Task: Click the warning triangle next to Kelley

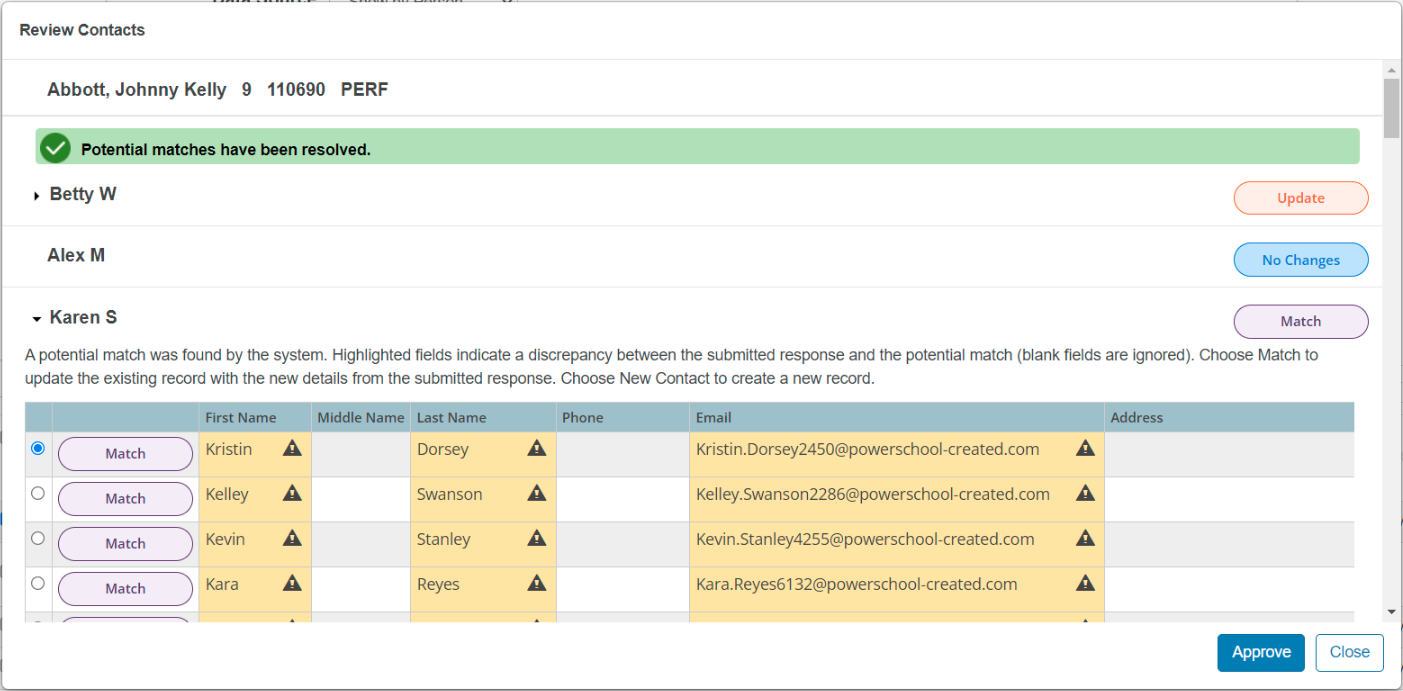Action: pyautogui.click(x=291, y=494)
